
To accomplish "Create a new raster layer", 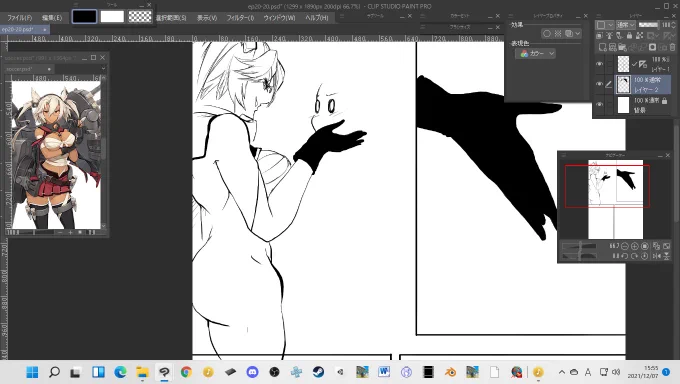I will point(603,47).
